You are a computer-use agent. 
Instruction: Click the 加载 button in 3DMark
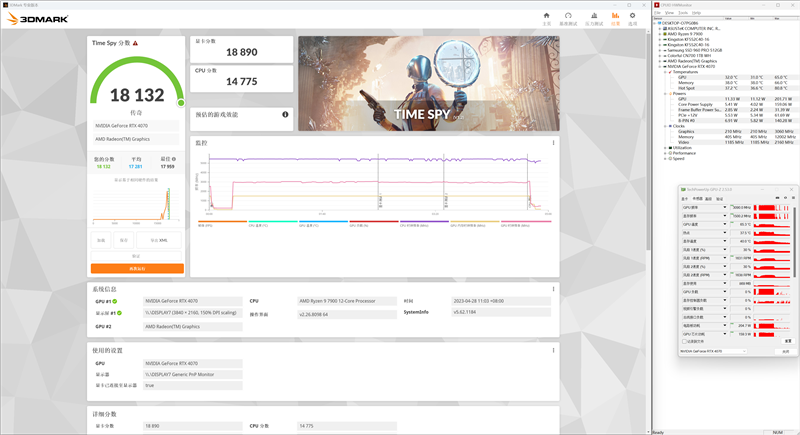pos(101,240)
